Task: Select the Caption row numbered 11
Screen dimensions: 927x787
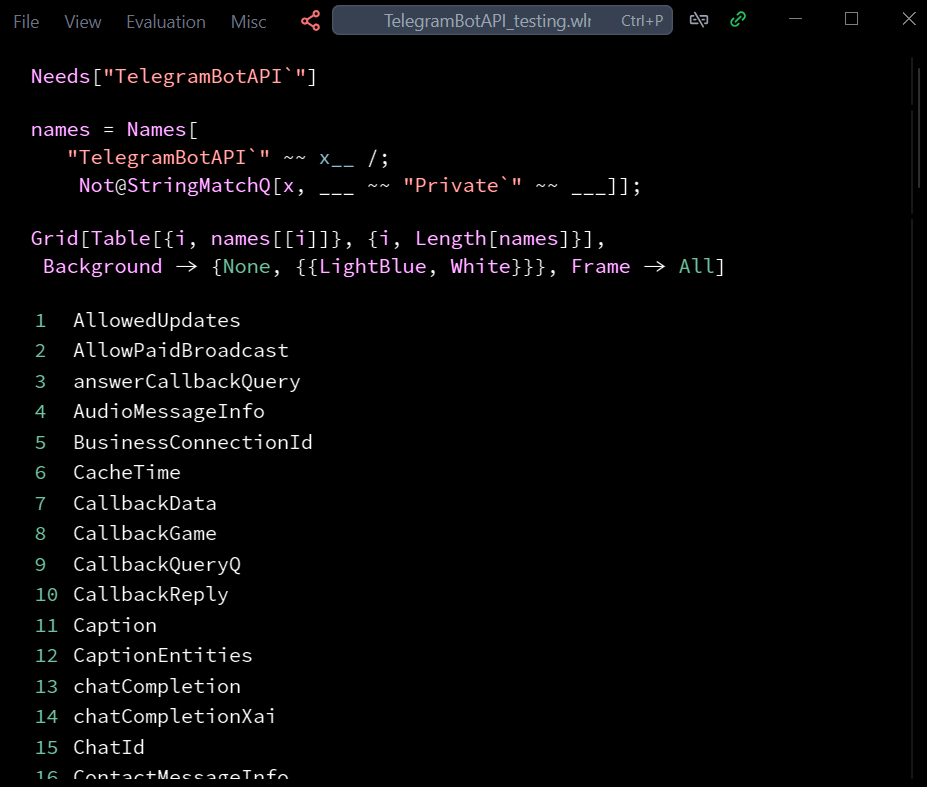Action: coord(95,625)
